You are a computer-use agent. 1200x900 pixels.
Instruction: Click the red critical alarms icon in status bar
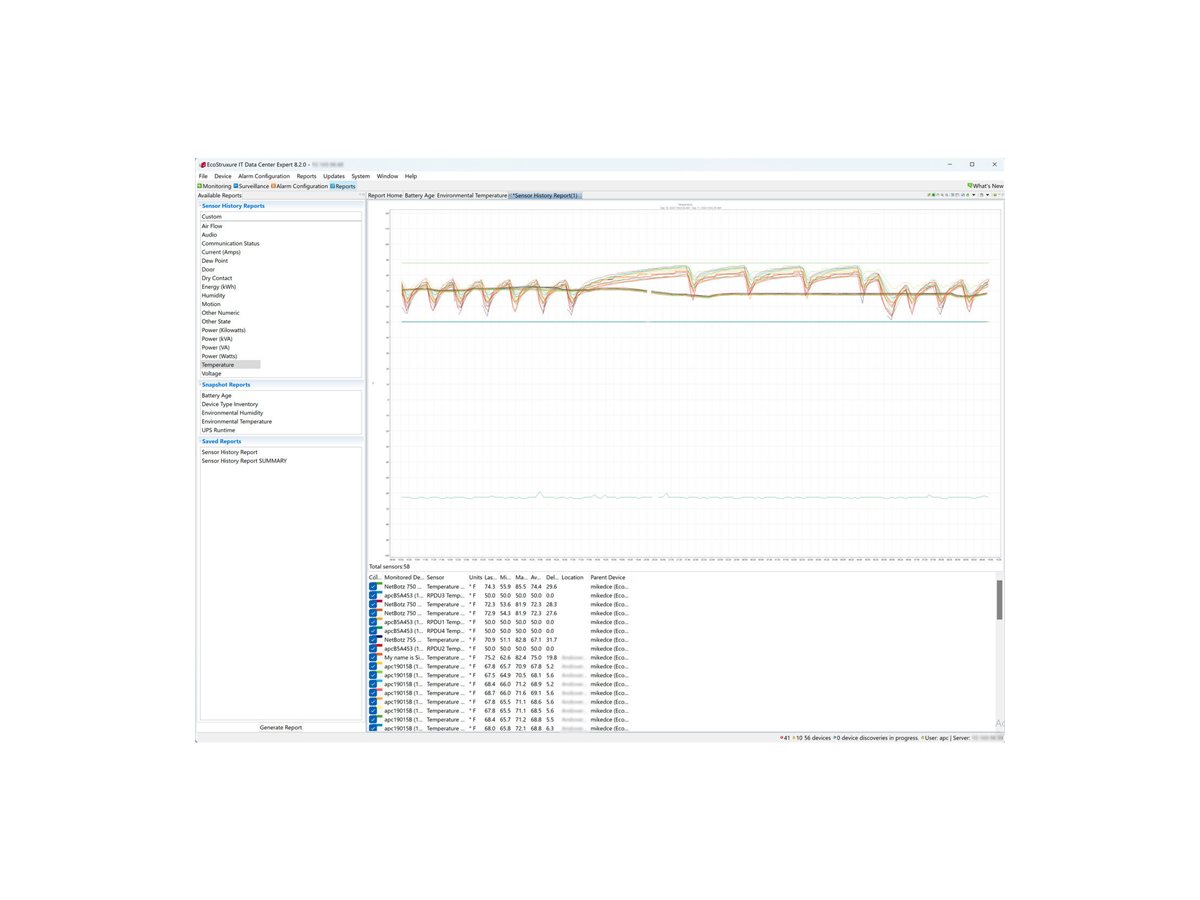(x=781, y=735)
